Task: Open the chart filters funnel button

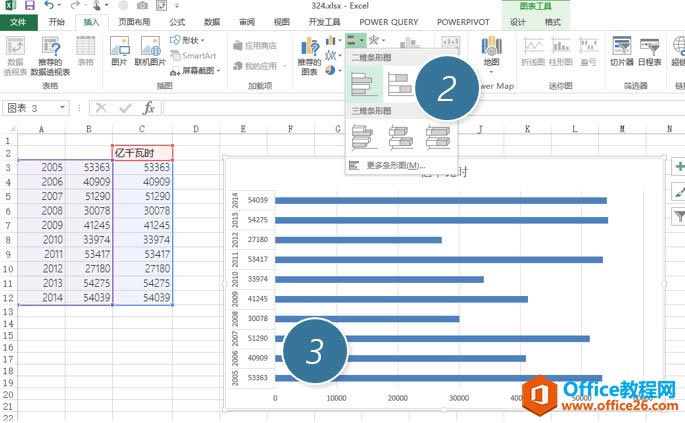Action: pos(679,215)
